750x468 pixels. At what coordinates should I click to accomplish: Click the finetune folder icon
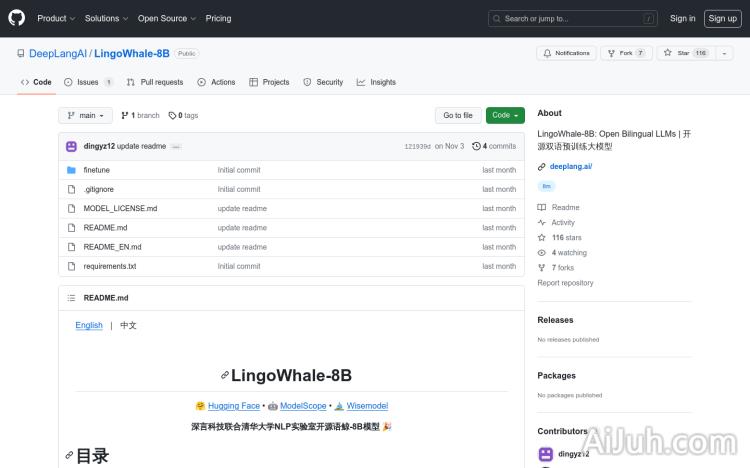tap(71, 170)
